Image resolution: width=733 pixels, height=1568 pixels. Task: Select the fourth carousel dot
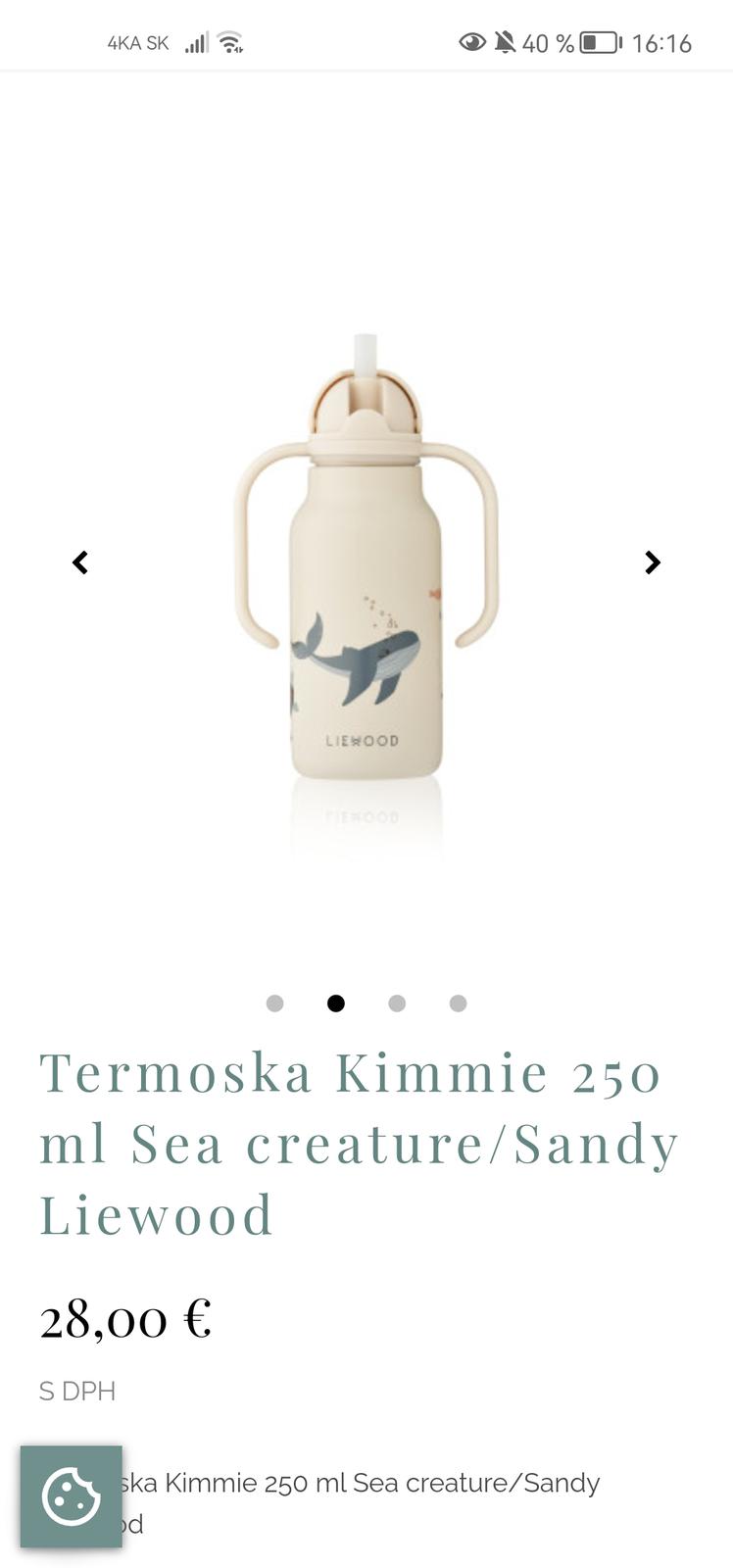[458, 1004]
